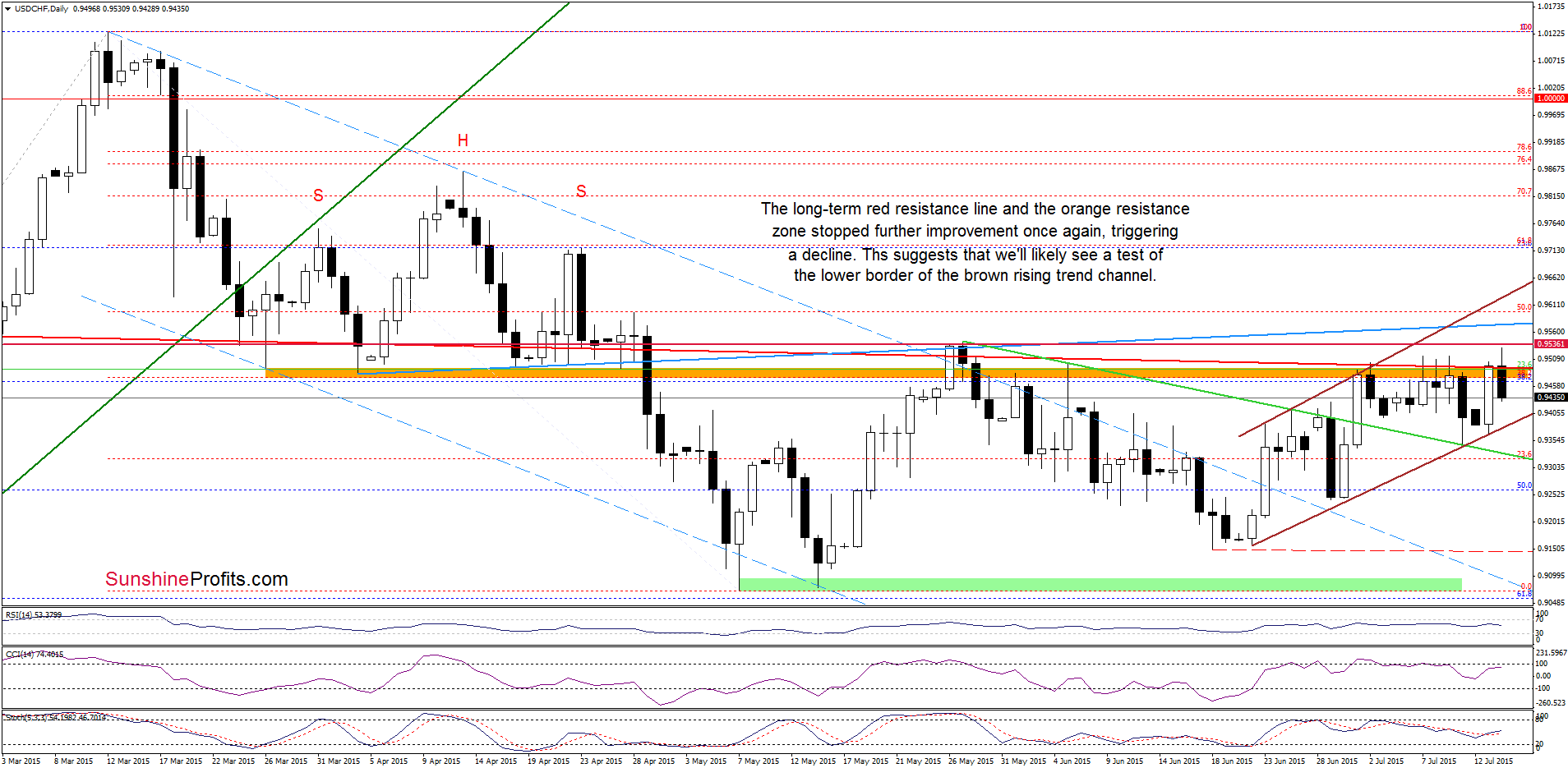Click the 12 Jul 2015 date label

pyautogui.click(x=1493, y=761)
